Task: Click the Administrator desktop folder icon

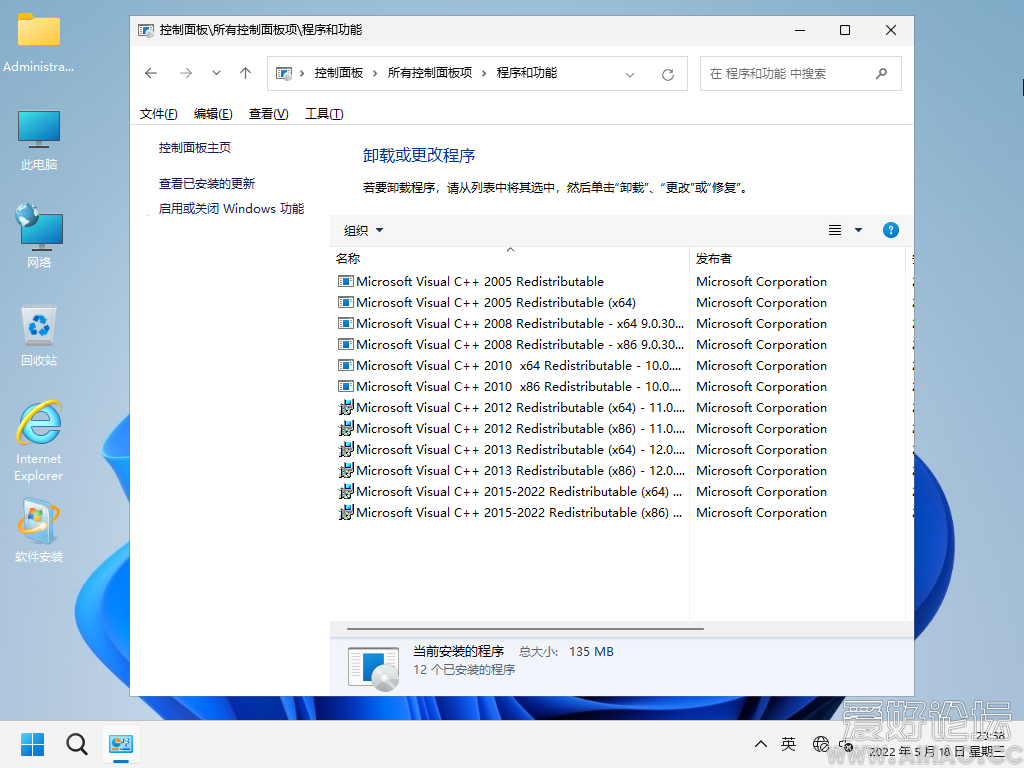Action: (39, 31)
